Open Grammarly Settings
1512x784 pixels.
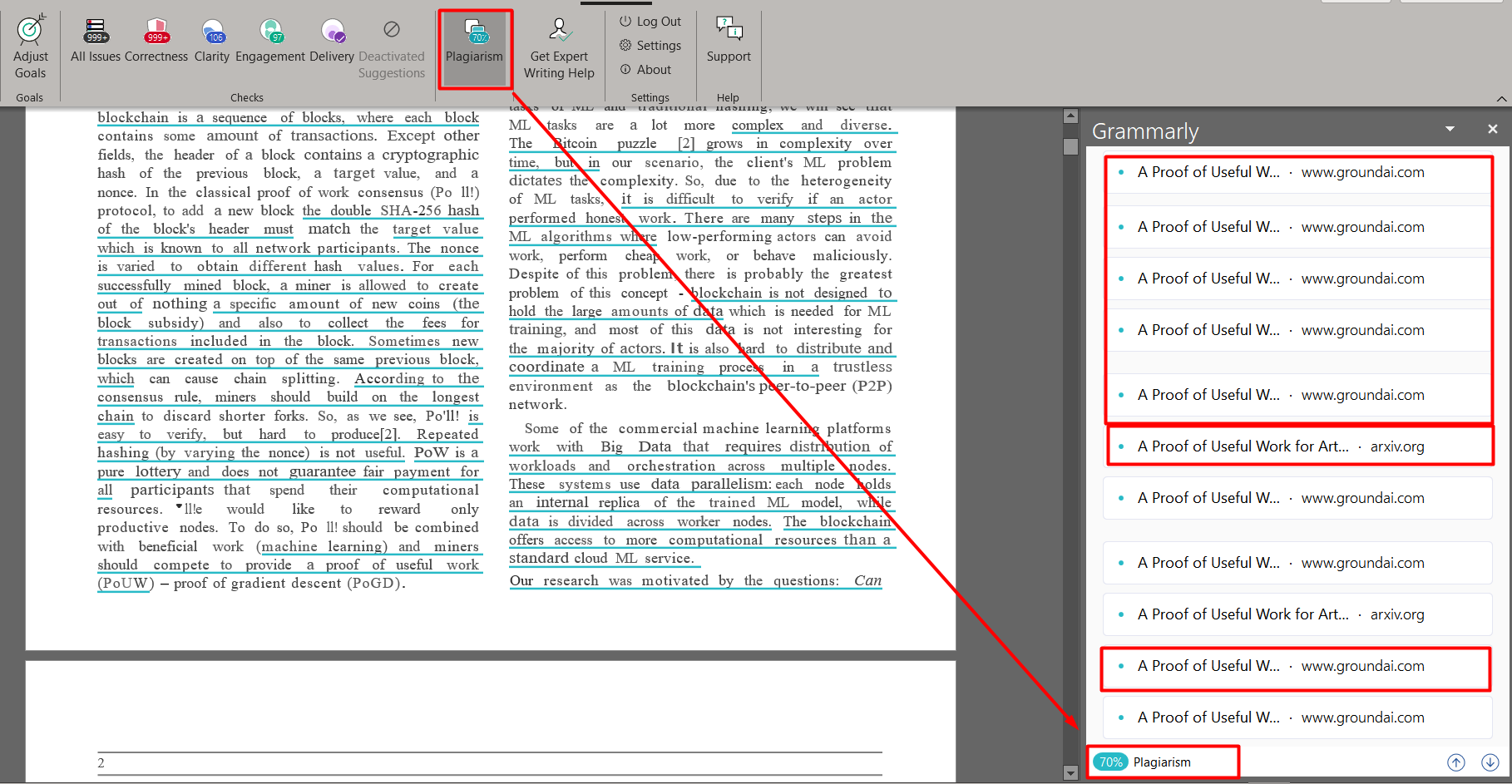[x=650, y=46]
